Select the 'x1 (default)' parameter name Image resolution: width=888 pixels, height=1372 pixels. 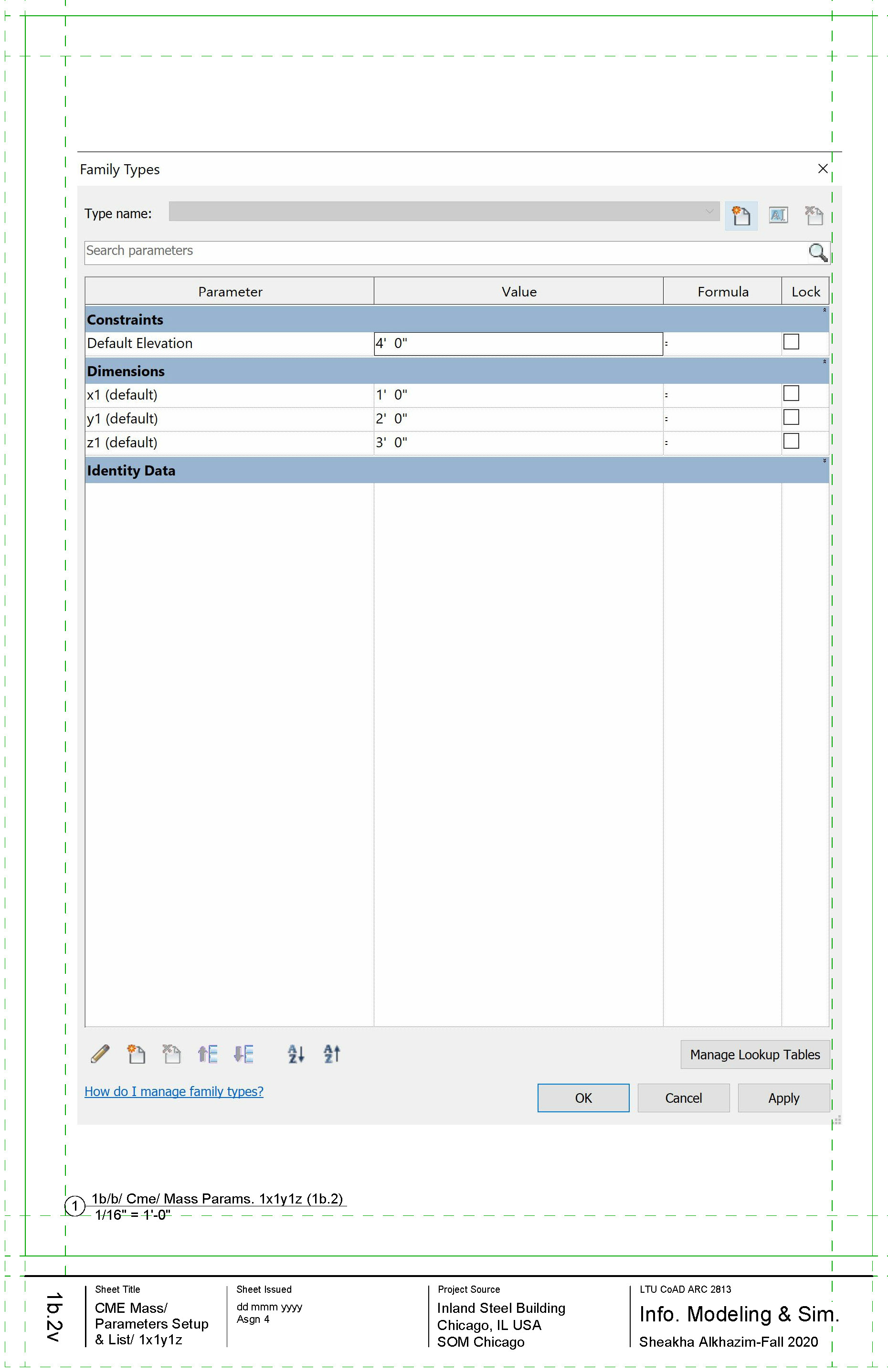122,395
